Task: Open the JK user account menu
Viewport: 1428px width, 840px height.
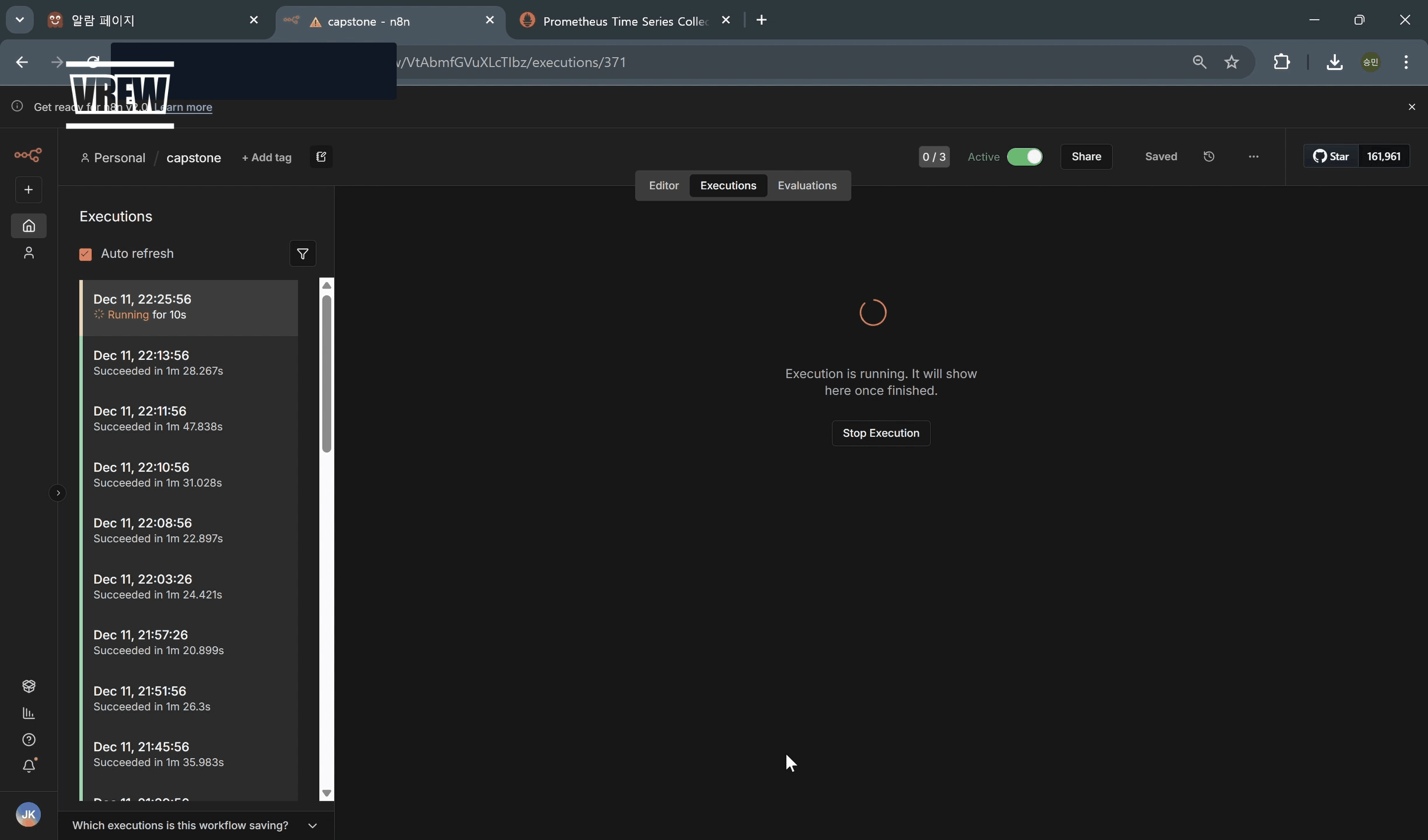Action: coord(28,815)
